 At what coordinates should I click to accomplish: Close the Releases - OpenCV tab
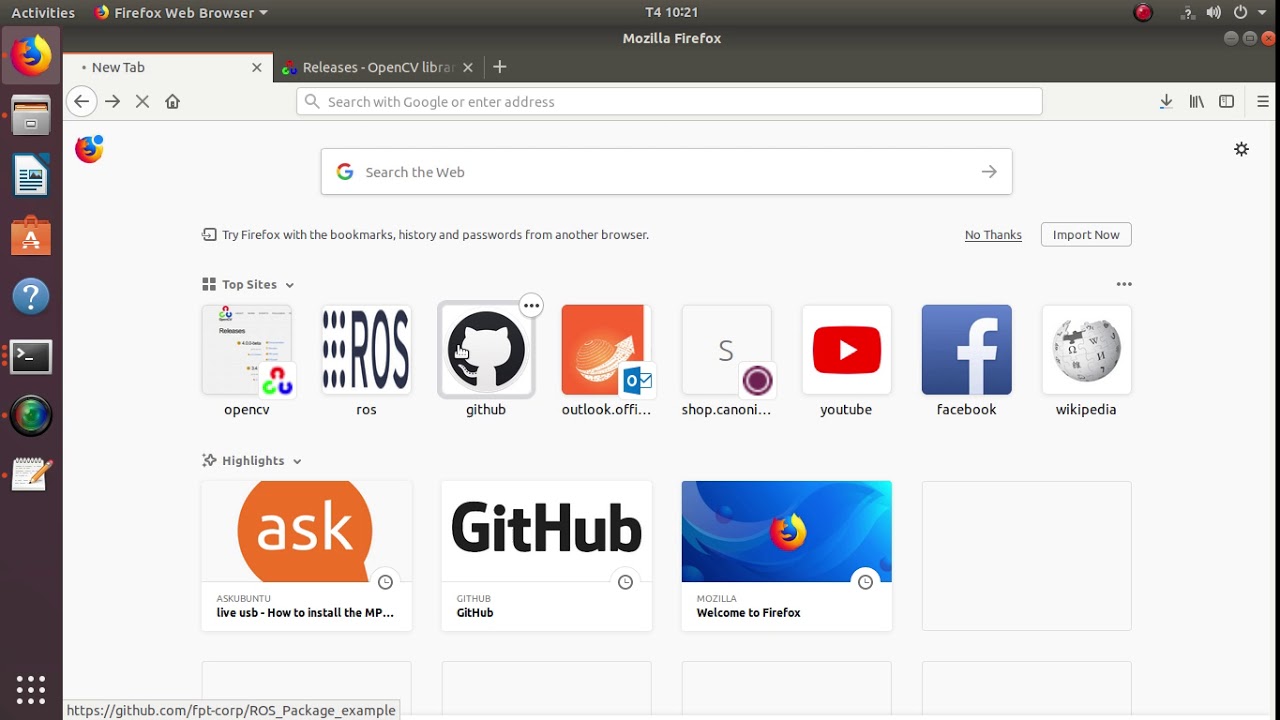(467, 67)
